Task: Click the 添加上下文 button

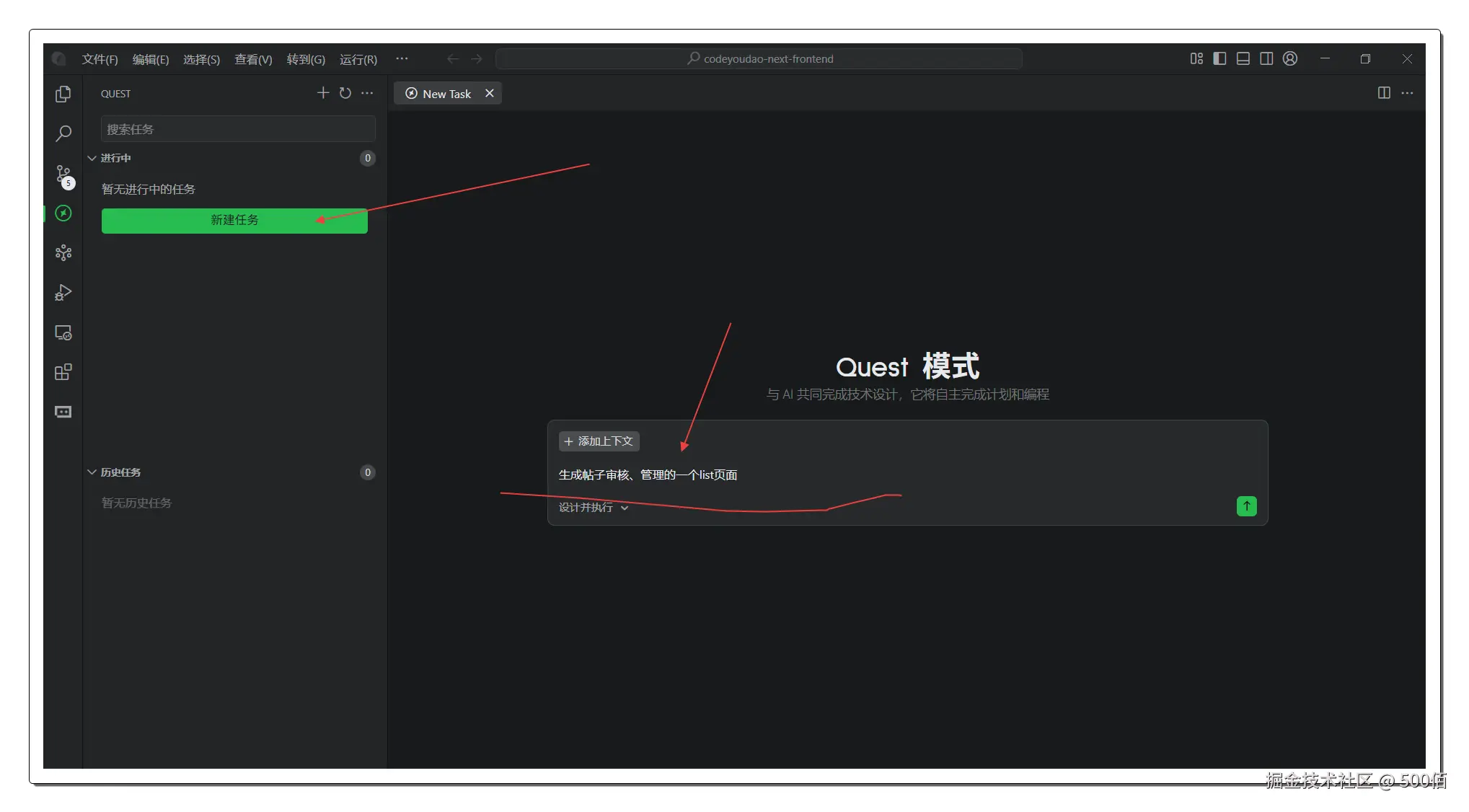Action: click(x=599, y=441)
